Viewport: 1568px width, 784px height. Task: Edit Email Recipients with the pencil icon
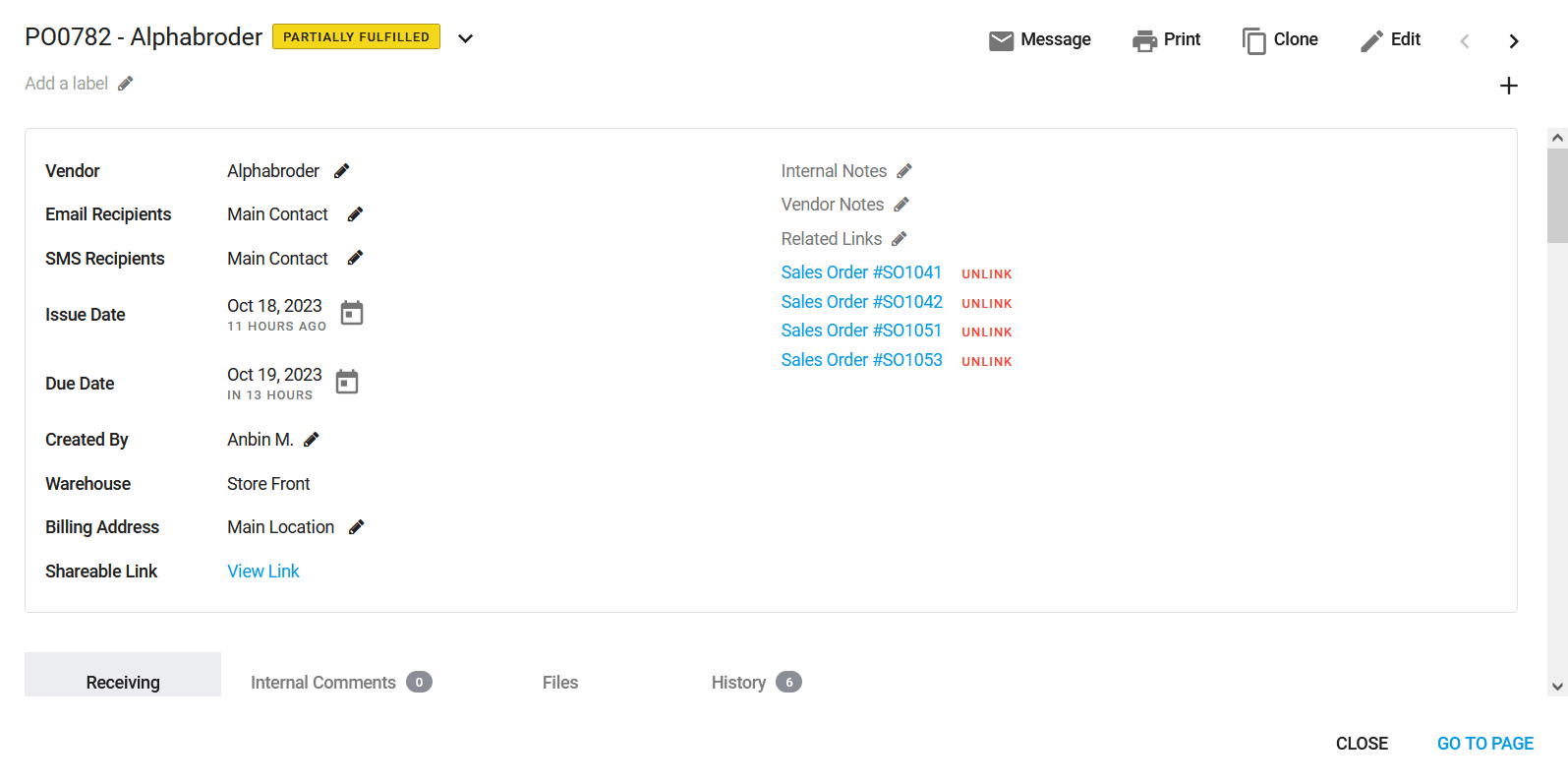(x=355, y=214)
